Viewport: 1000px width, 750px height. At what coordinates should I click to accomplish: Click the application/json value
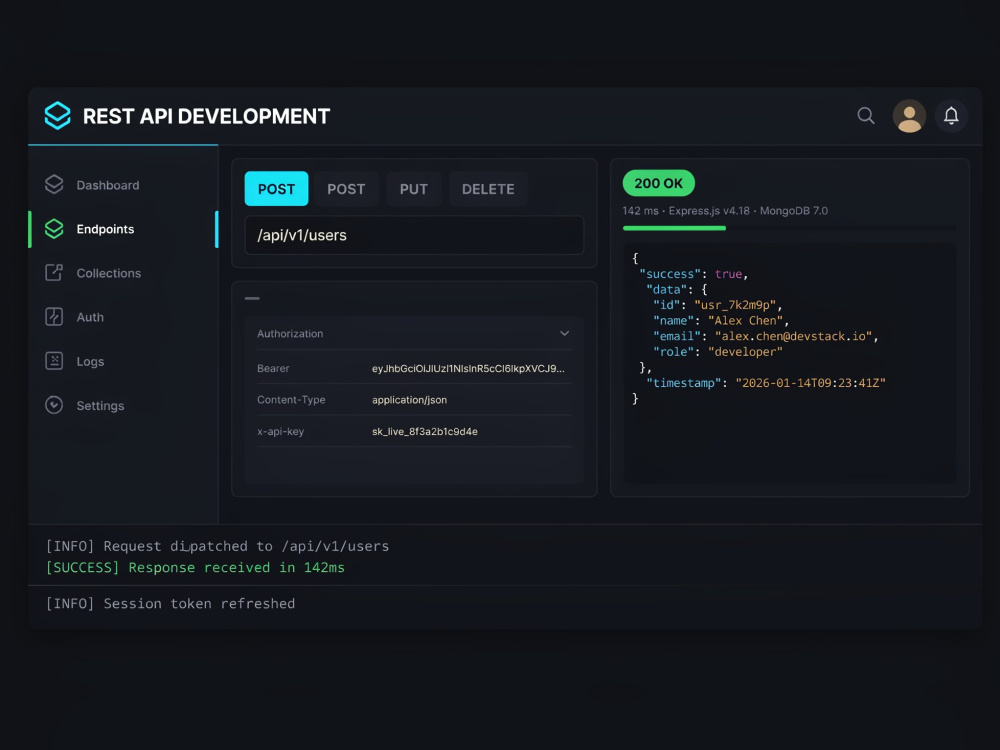point(409,400)
